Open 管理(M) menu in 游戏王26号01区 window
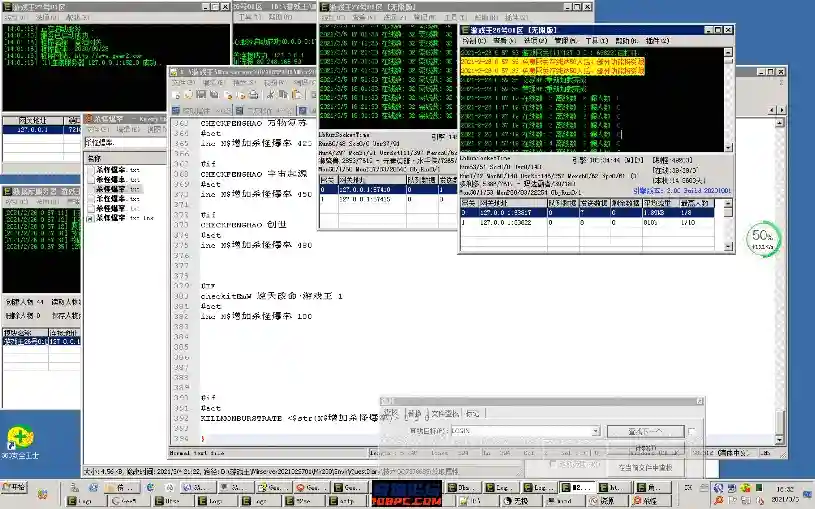Screen dimensions: 815x509 pos(566,41)
